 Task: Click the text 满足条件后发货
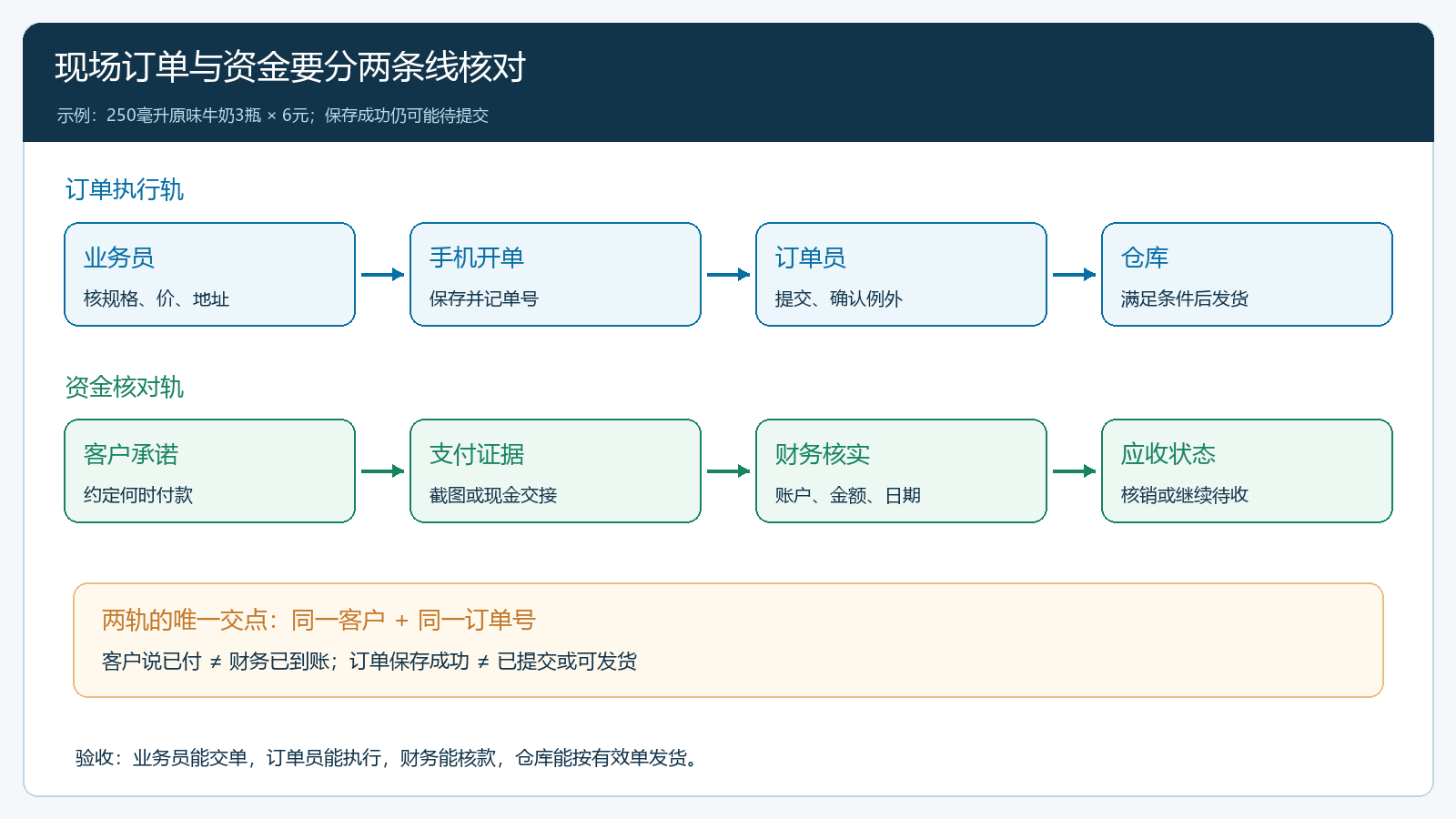click(x=1185, y=298)
